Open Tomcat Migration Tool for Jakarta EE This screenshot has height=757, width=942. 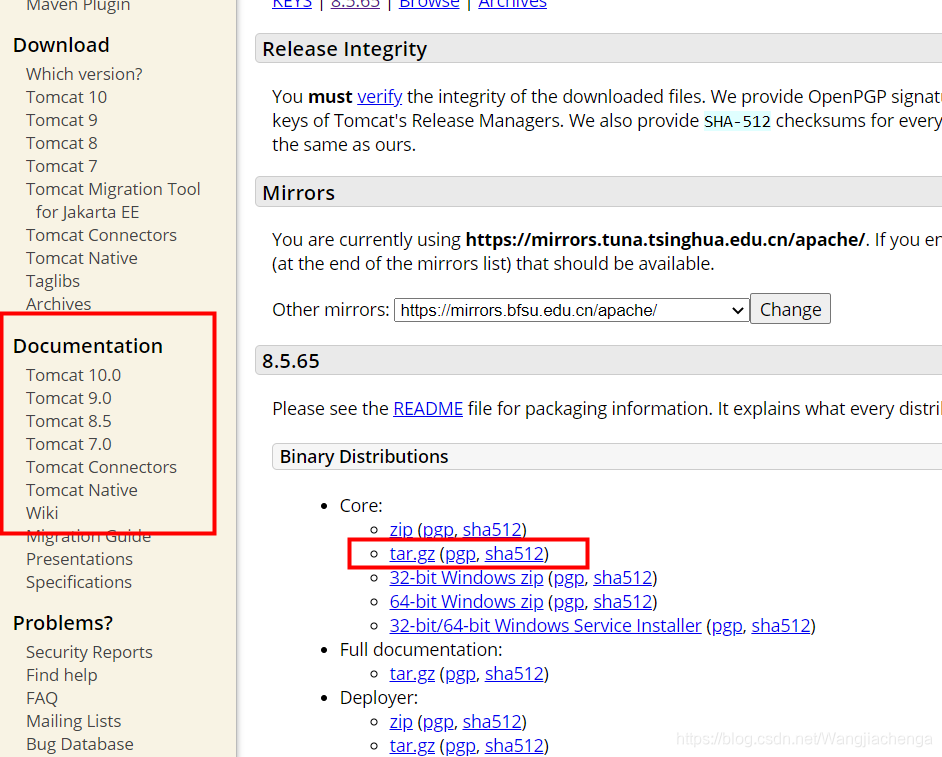point(113,201)
